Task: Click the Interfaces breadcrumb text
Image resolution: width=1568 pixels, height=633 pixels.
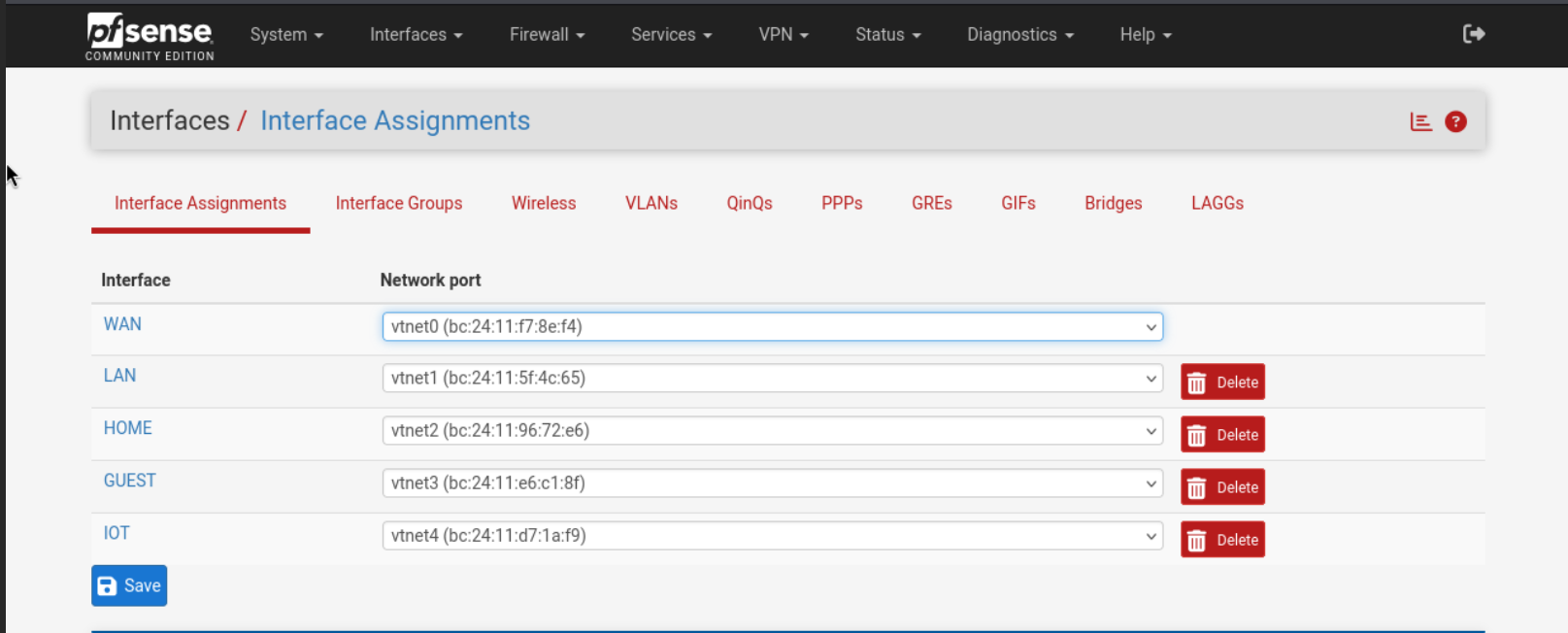Action: click(x=170, y=120)
